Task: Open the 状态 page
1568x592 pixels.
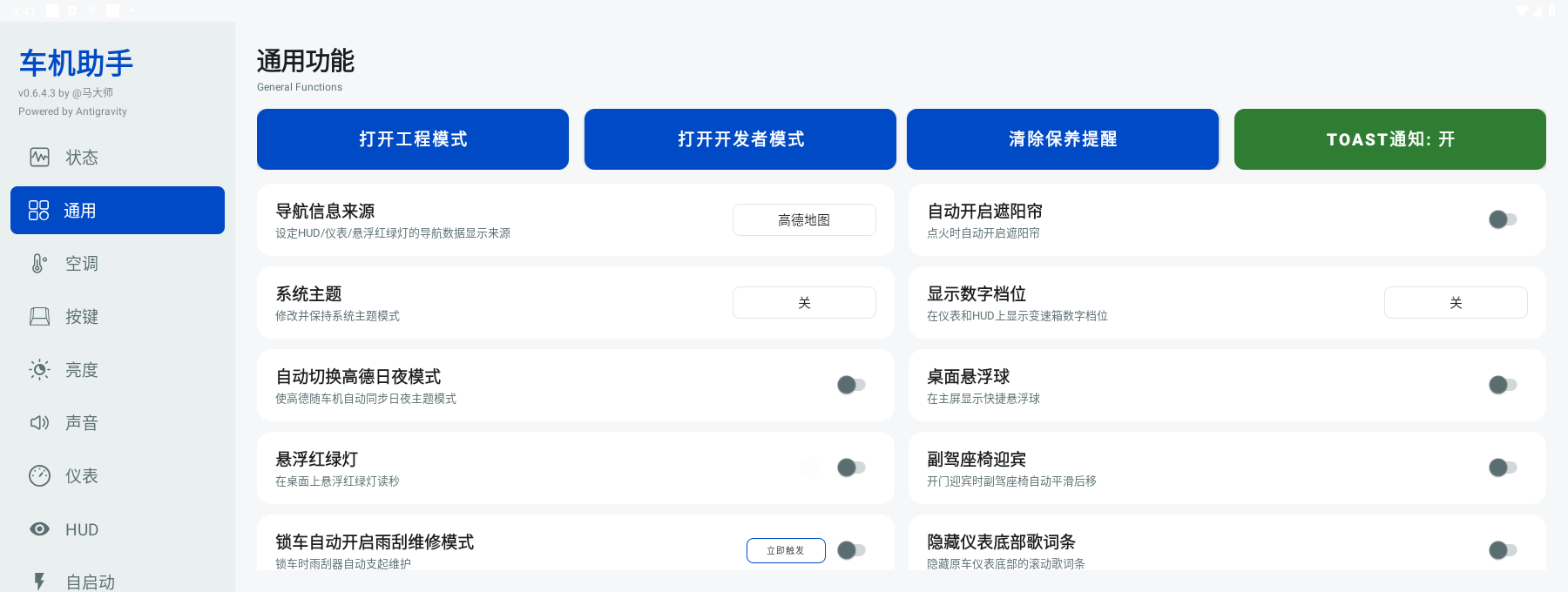Action: (x=118, y=158)
